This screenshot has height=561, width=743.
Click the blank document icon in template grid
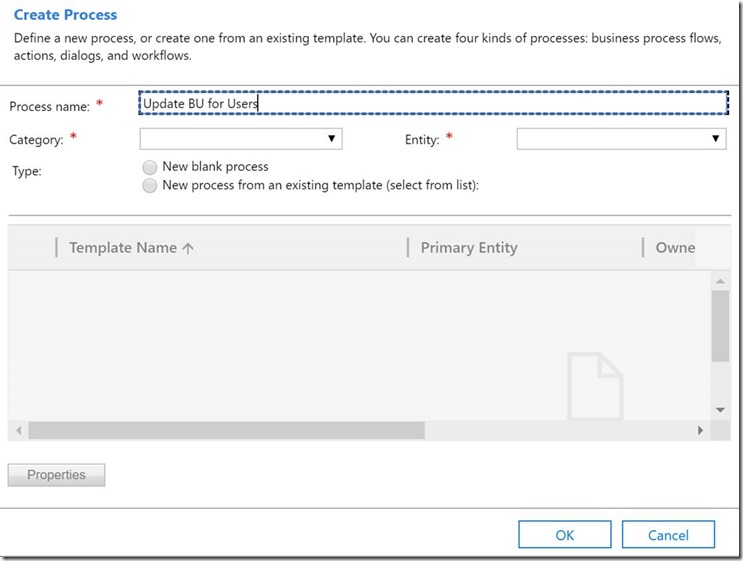coord(595,385)
